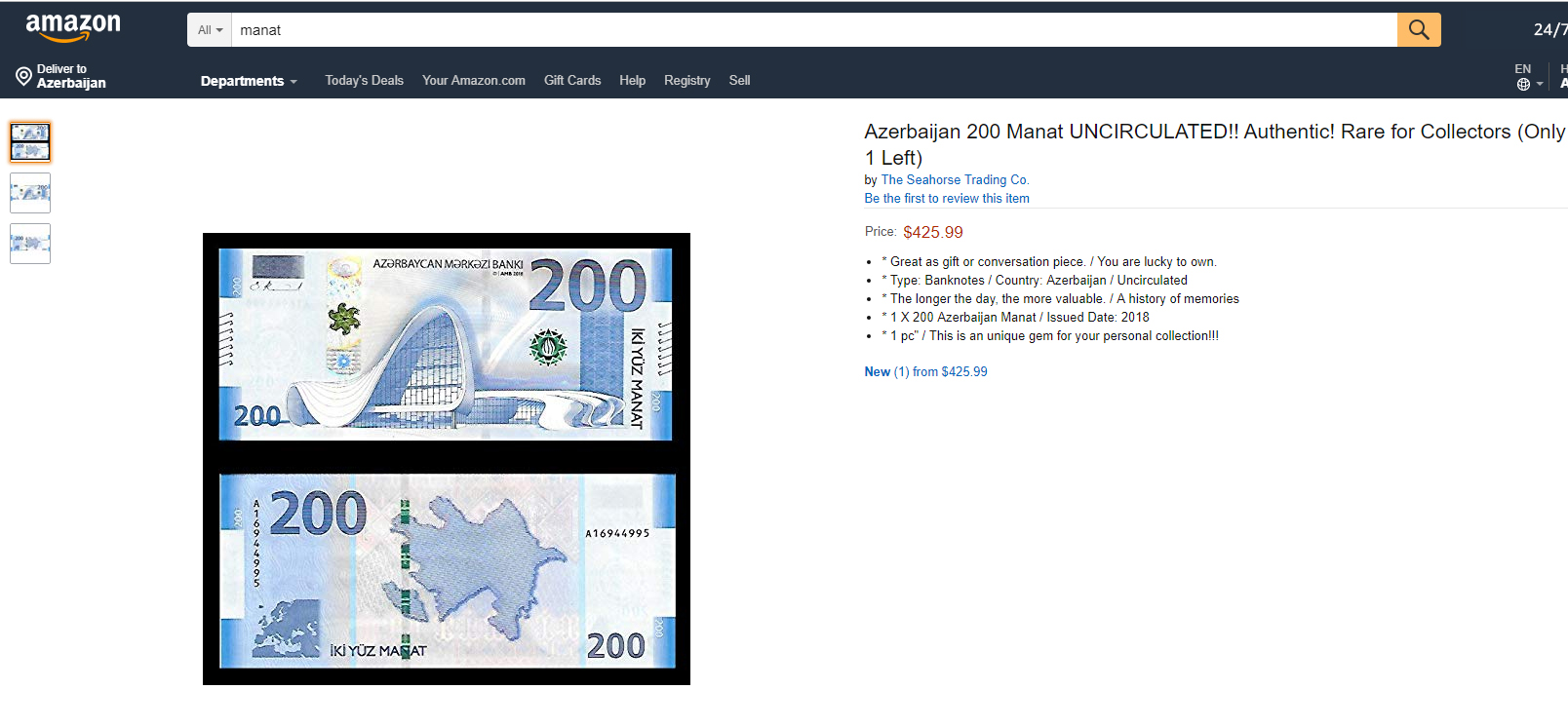Open Gift Cards page
The width and height of the screenshot is (1568, 728).
point(572,81)
